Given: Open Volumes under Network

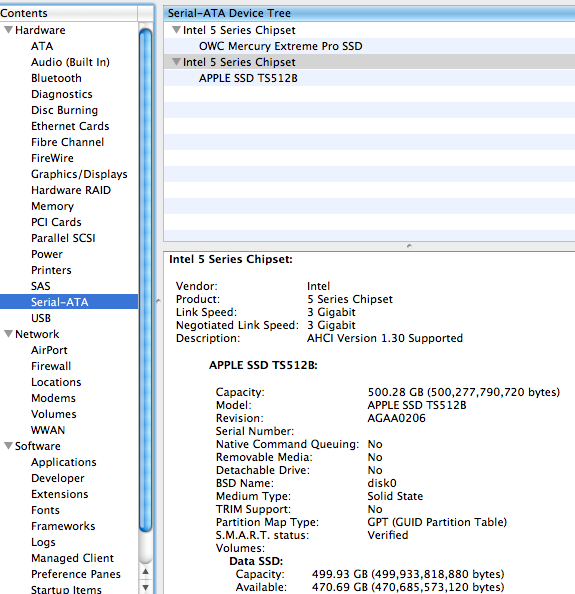Looking at the screenshot, I should 54,414.
